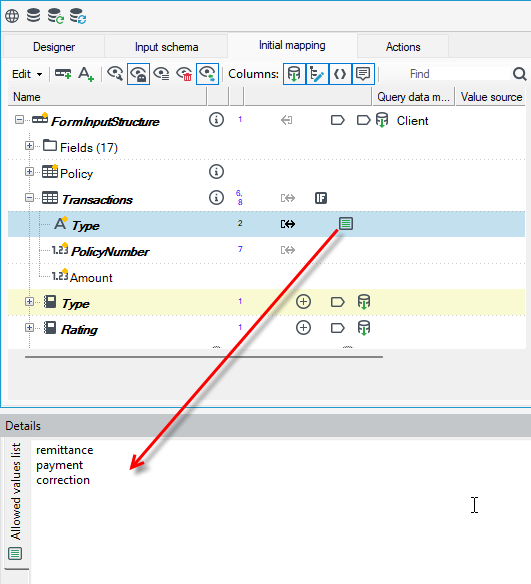
Task: Expand the Policy table node
Action: click(29, 172)
